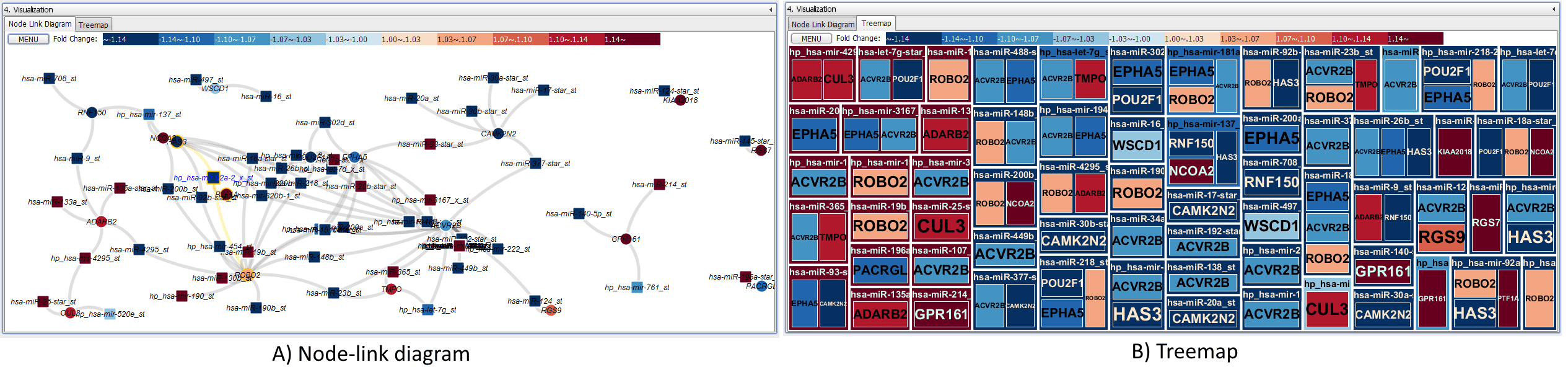Open the MENU button above the treemap
Viewport: 1568px width, 367px height.
point(811,38)
